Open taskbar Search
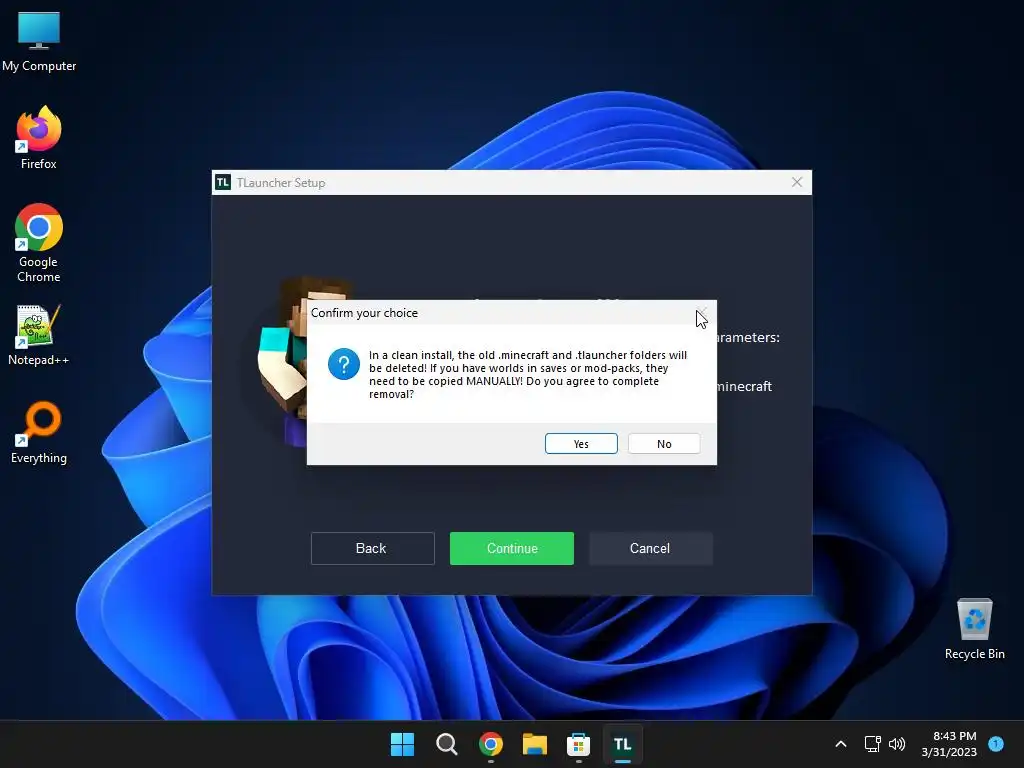1024x768 pixels. tap(447, 744)
